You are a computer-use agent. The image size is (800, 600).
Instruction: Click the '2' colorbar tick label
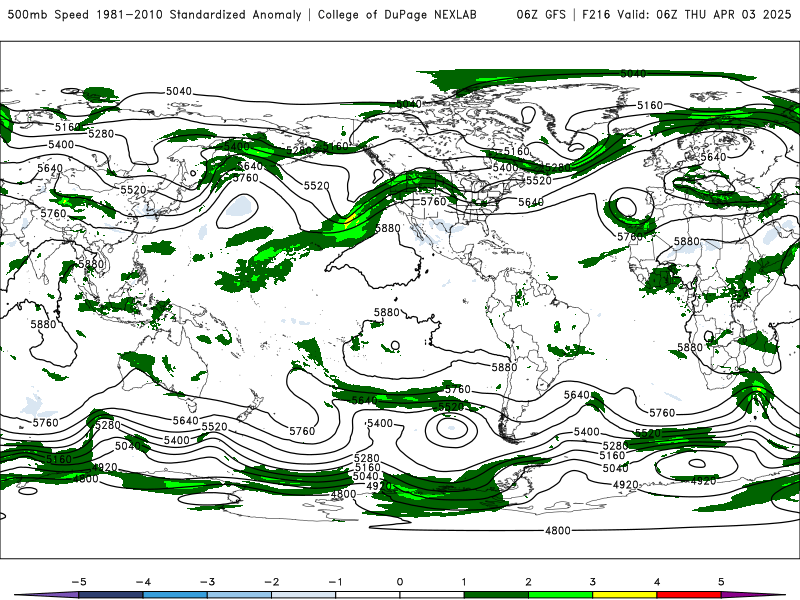(x=529, y=582)
